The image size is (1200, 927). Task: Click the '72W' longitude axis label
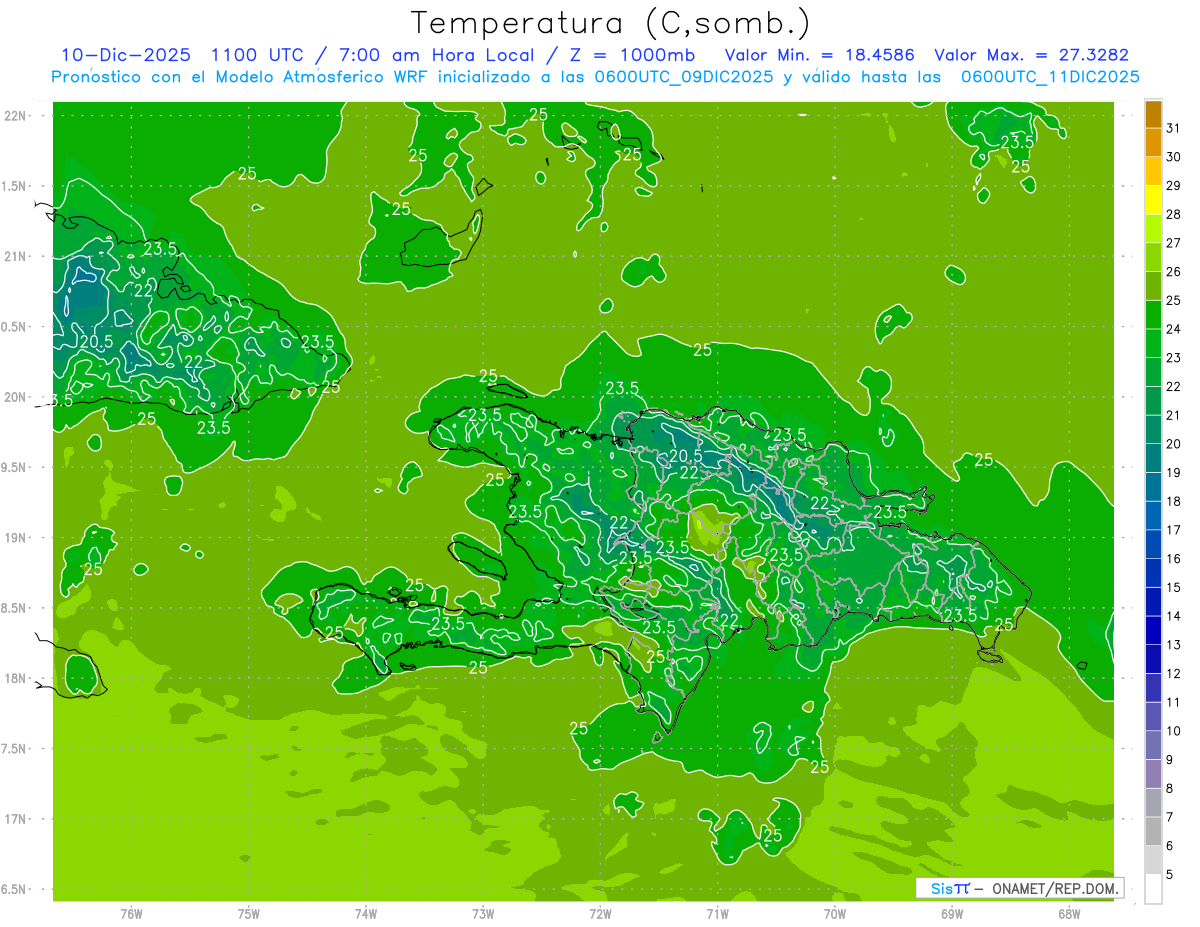coord(600,914)
